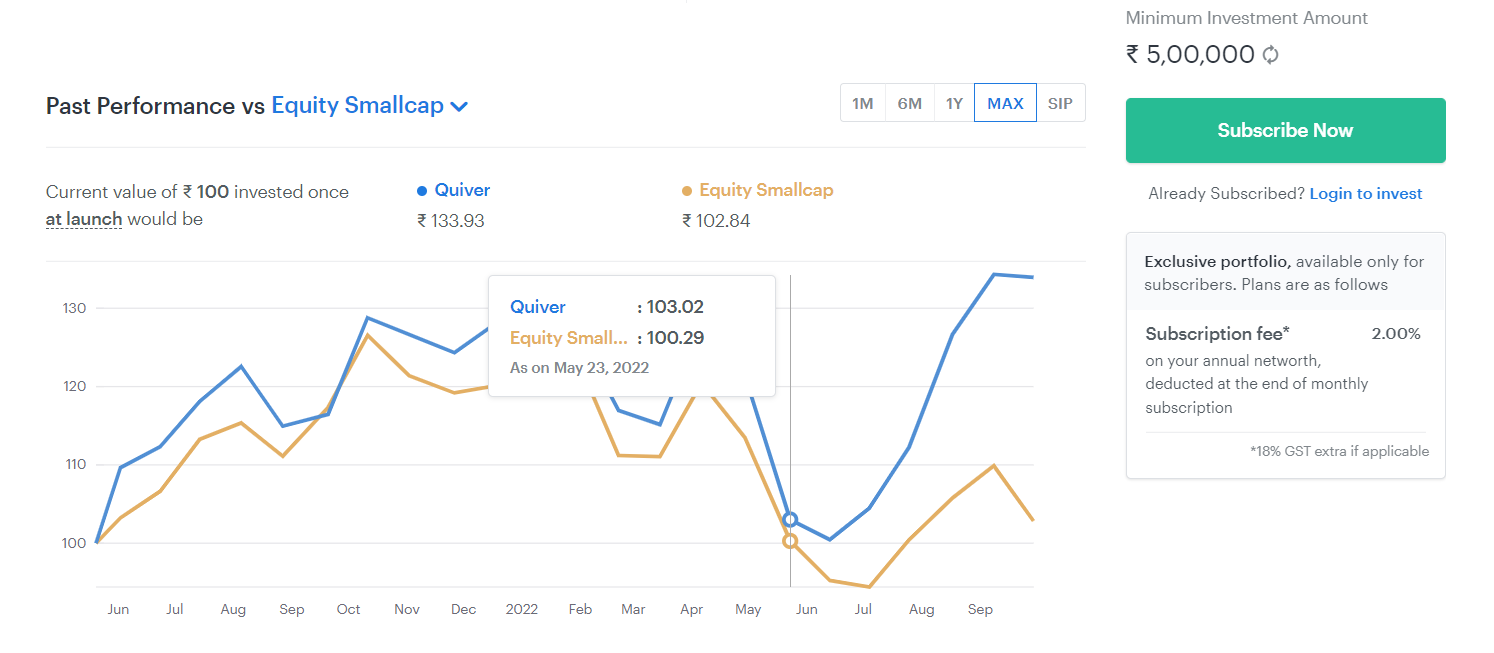
Task: Open the Login to invest link
Action: [1365, 194]
